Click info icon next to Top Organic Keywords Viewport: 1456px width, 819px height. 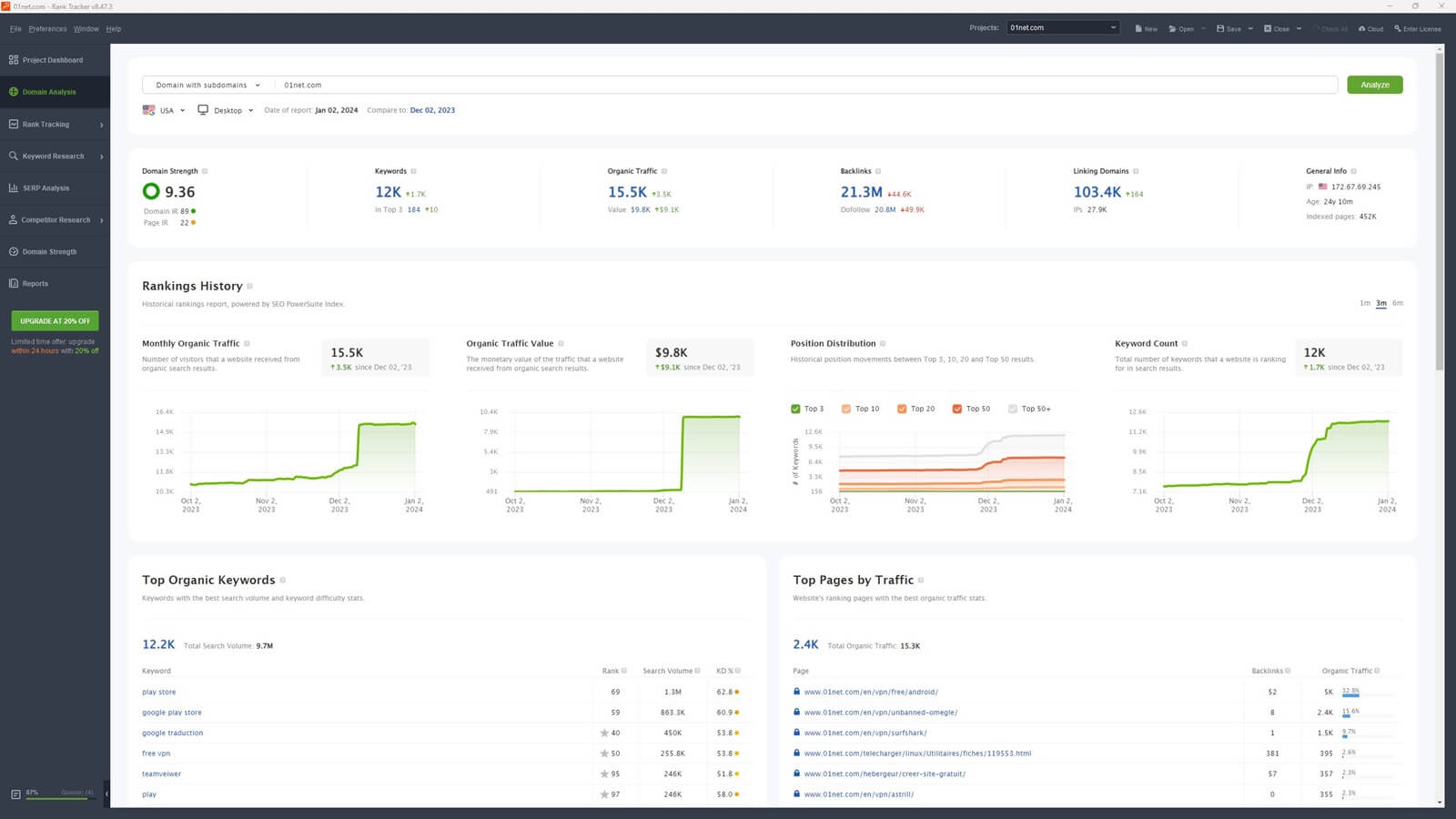282,580
